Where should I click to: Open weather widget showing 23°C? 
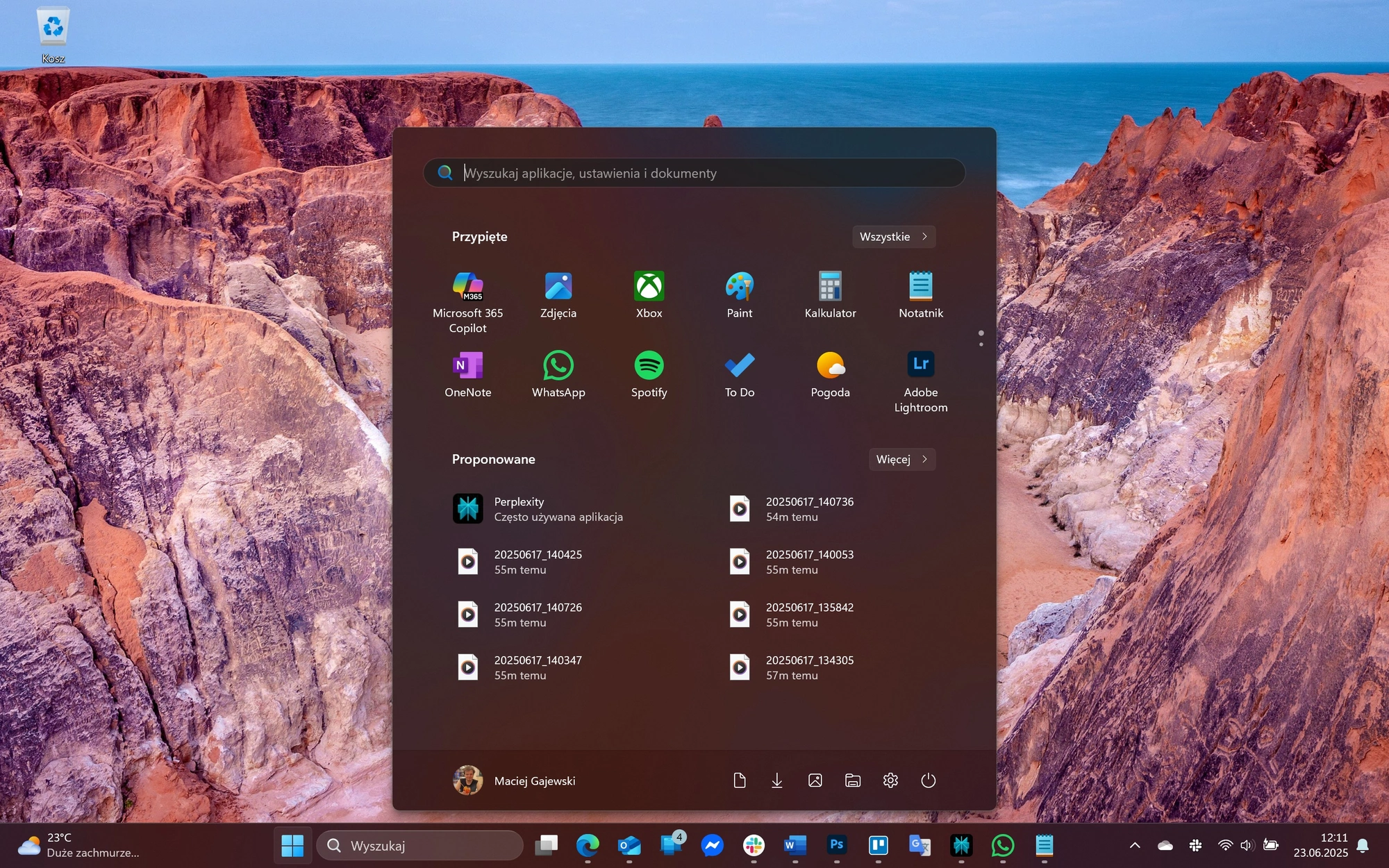[78, 845]
